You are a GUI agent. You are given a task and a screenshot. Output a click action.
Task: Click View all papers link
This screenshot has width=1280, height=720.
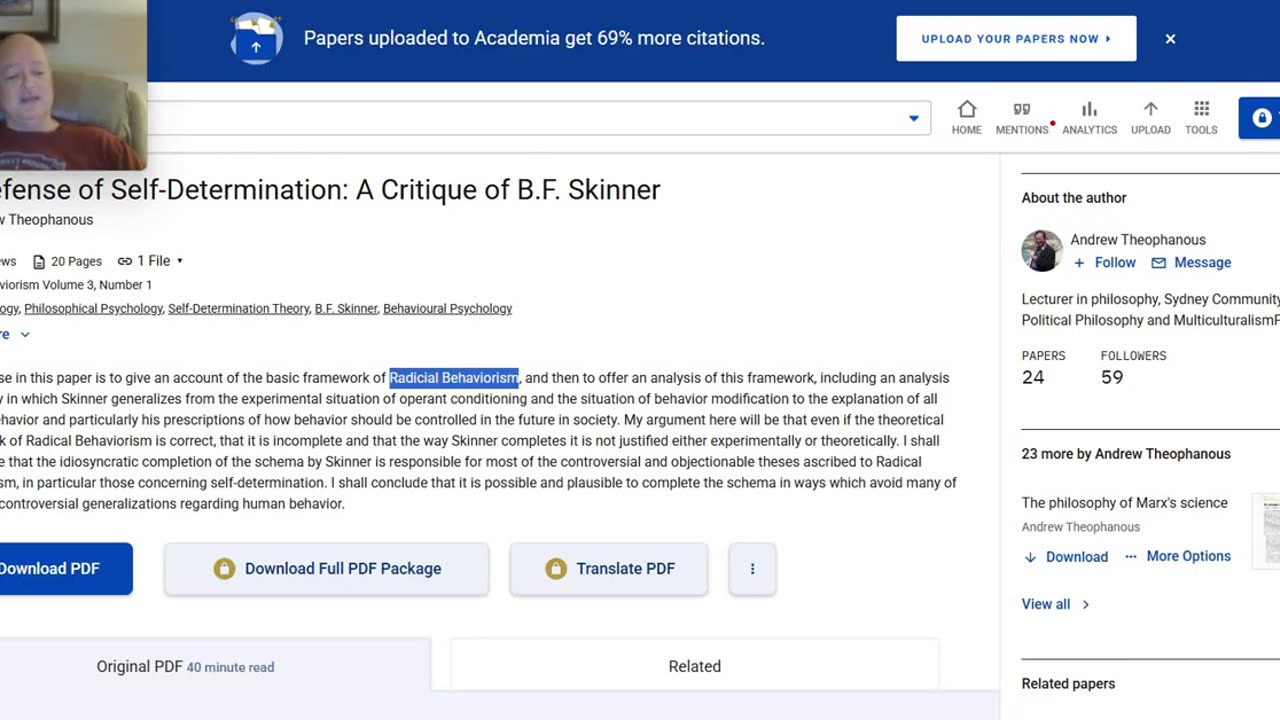click(x=1056, y=604)
